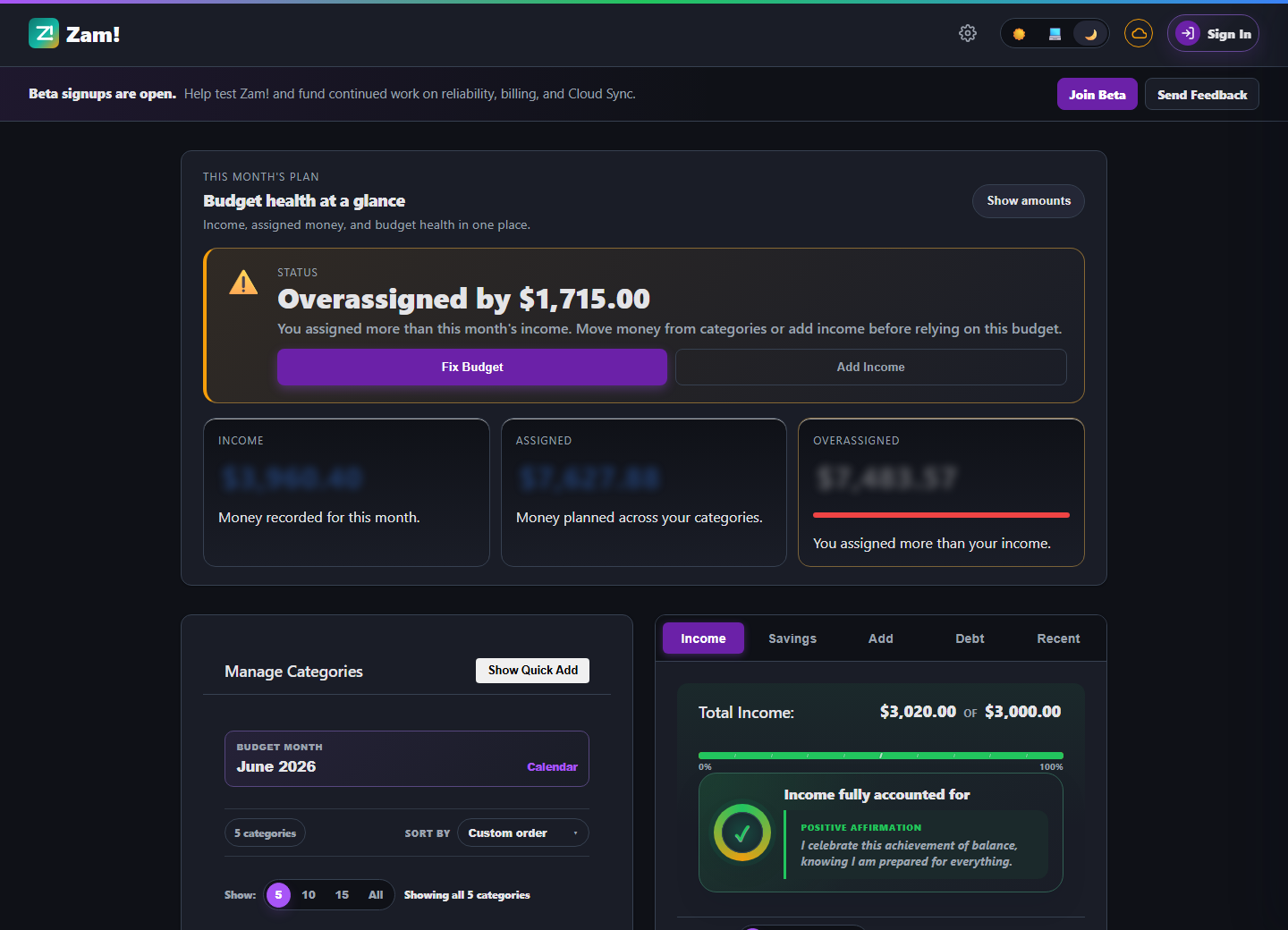Click the Zam! logo icon
Viewport: 1288px width, 930px height.
pyautogui.click(x=44, y=34)
